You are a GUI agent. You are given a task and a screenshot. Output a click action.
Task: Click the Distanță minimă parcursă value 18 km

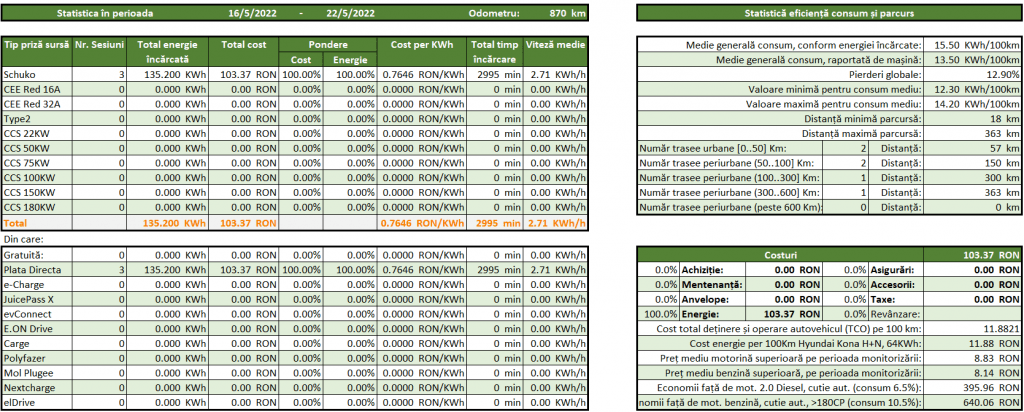[972, 119]
